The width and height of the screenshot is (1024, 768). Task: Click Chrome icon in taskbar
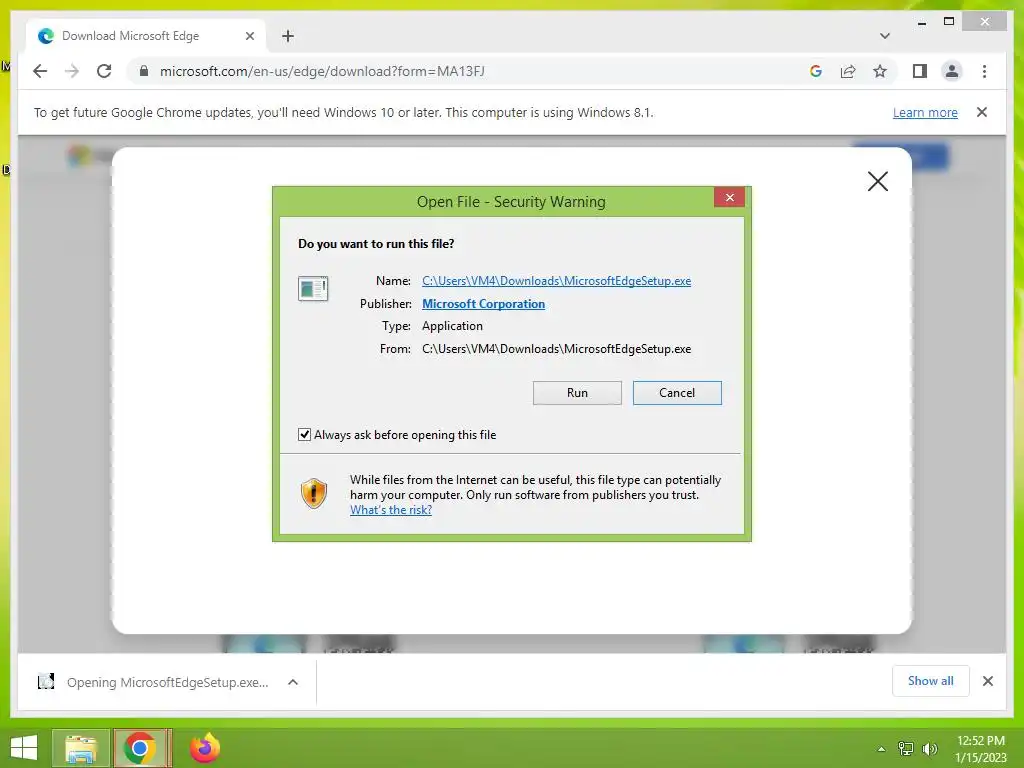click(139, 748)
